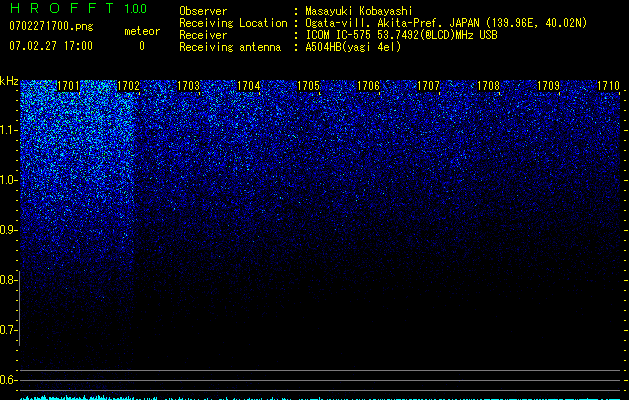Image resolution: width=629 pixels, height=400 pixels.
Task: Click the ICOM IC-575 53.7492 MHz USB text
Action: [401, 35]
